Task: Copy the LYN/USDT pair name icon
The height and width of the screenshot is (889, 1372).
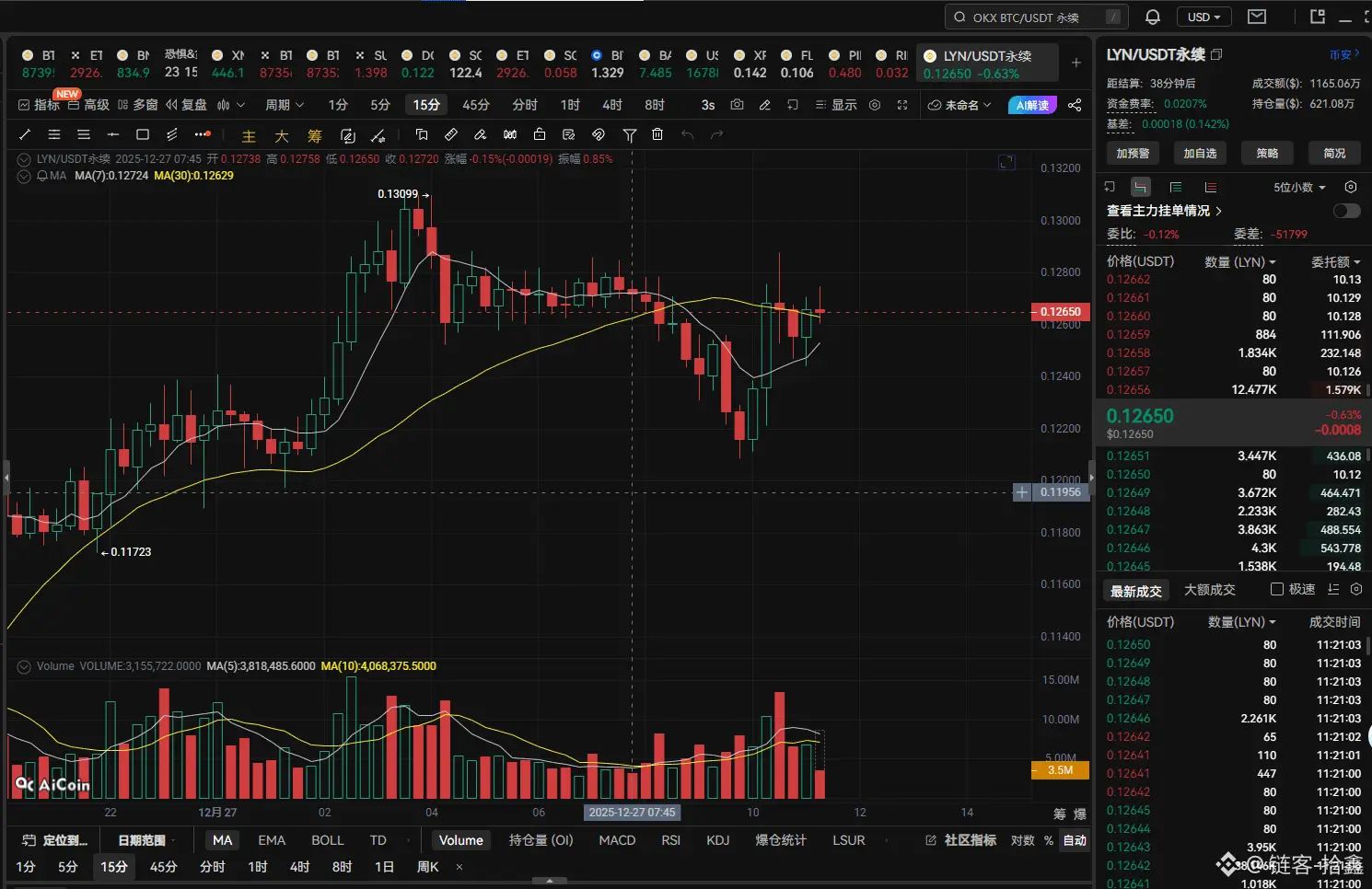Action: 1216,55
